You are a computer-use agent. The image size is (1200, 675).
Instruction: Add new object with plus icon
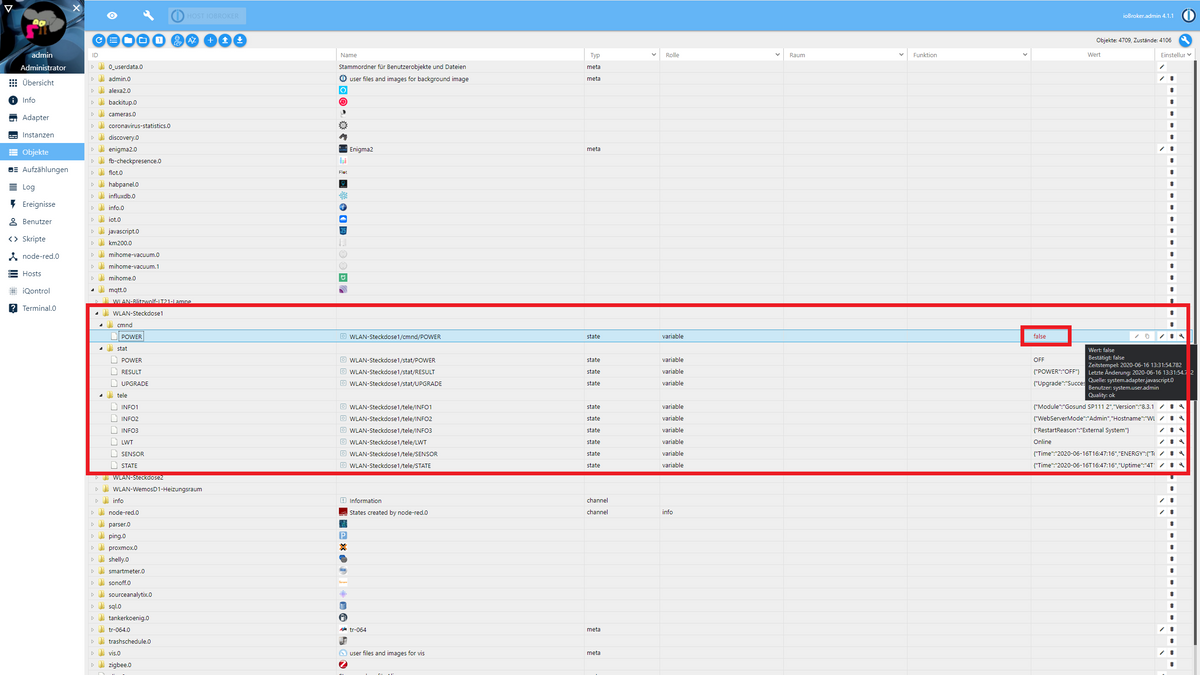click(x=210, y=40)
